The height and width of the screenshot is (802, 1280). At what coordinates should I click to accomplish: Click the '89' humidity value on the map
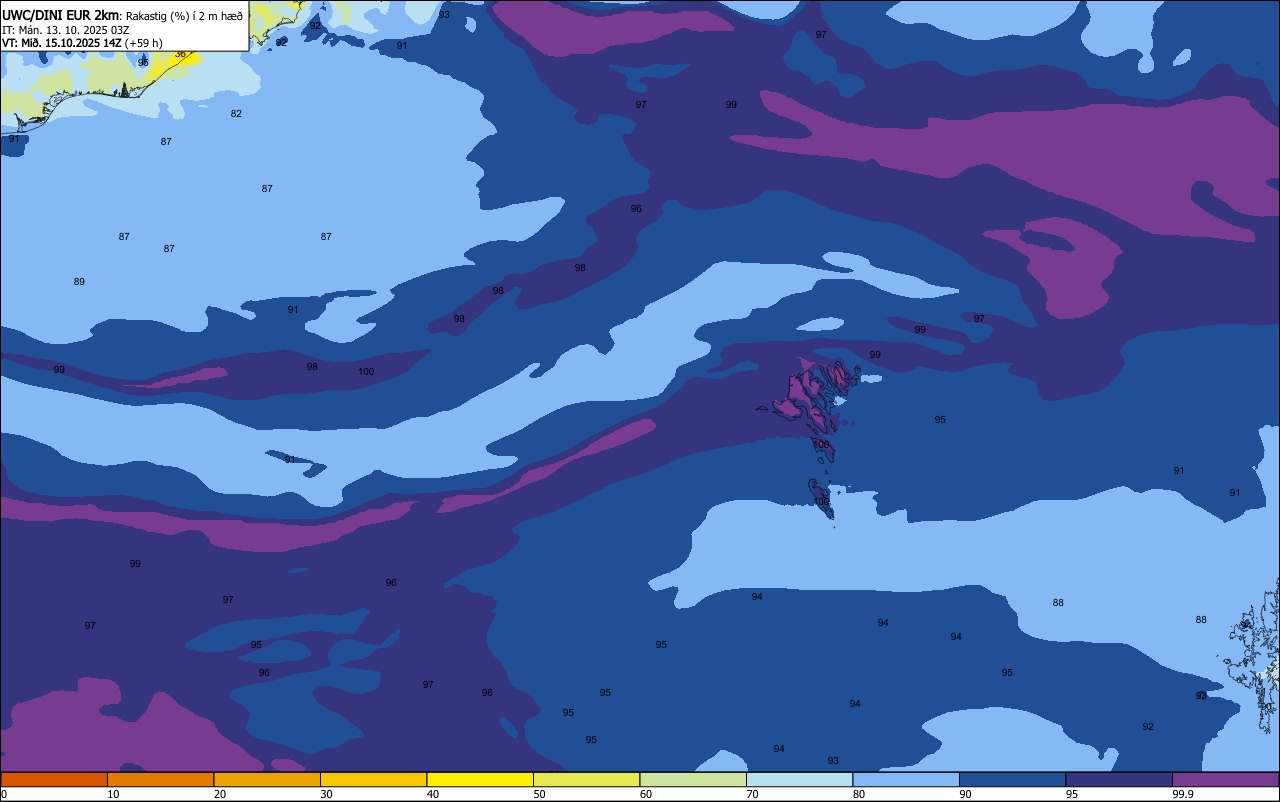coord(79,282)
